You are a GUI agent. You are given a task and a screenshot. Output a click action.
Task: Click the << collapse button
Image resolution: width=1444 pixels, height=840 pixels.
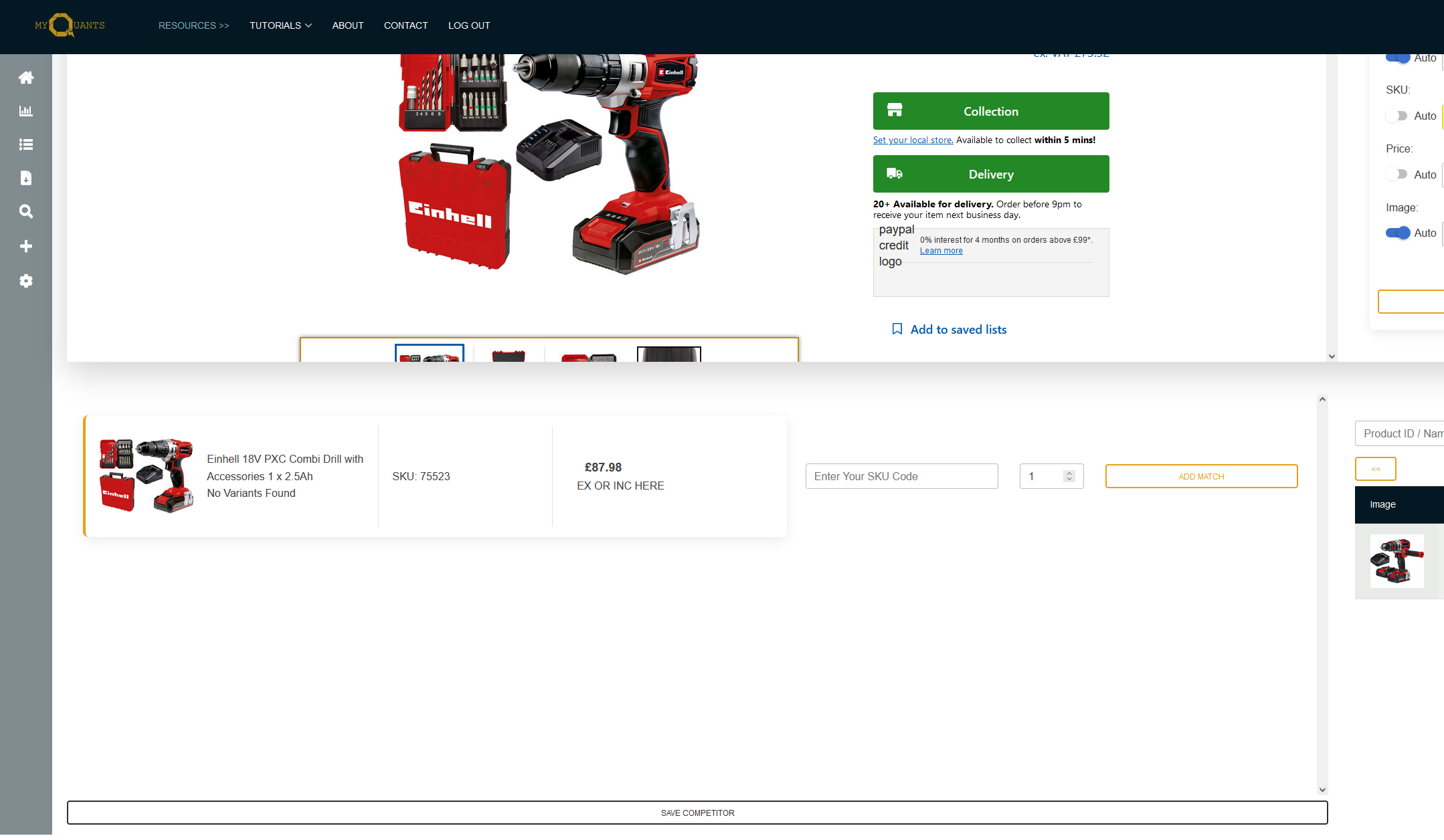click(x=1376, y=469)
